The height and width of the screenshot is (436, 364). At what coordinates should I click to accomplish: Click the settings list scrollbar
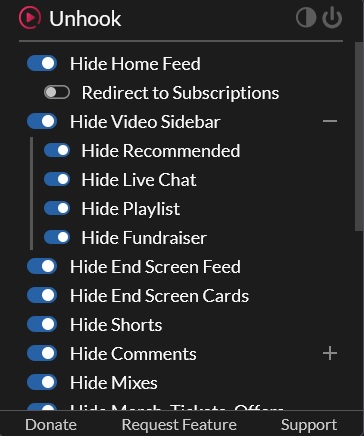pos(359,137)
